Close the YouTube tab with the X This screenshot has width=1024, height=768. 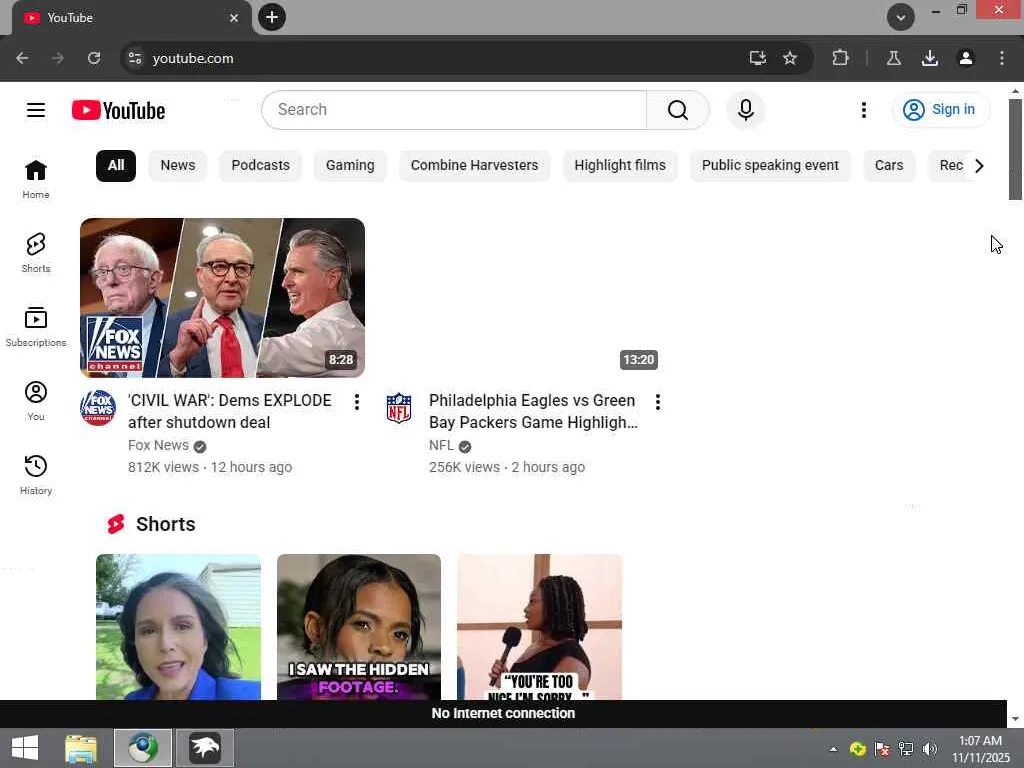[x=234, y=18]
